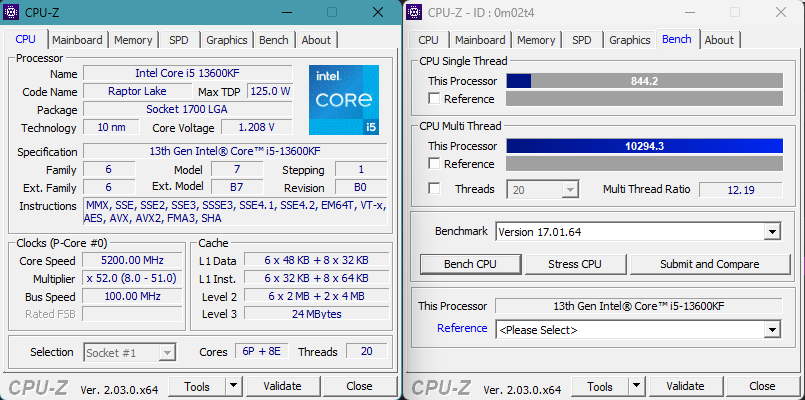Click the Intel Core i5 logo badge
The image size is (805, 400).
344,100
